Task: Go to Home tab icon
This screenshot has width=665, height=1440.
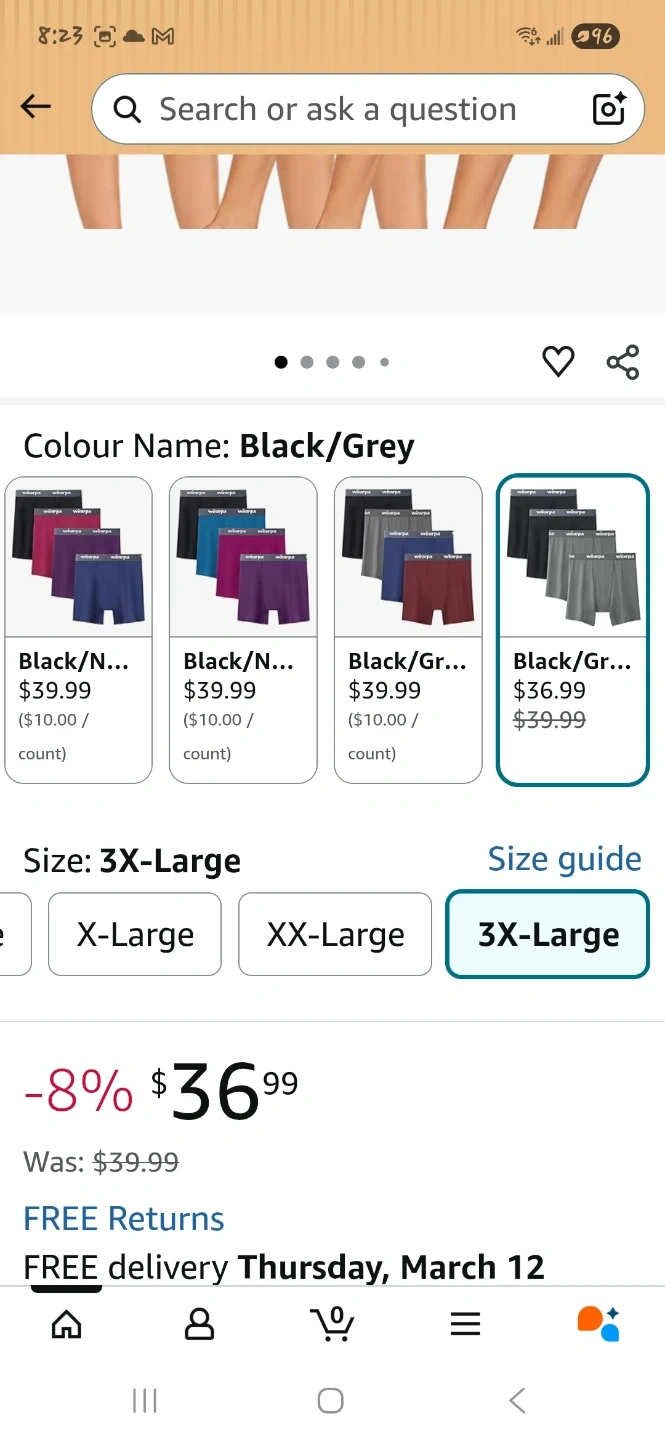Action: (x=66, y=1324)
